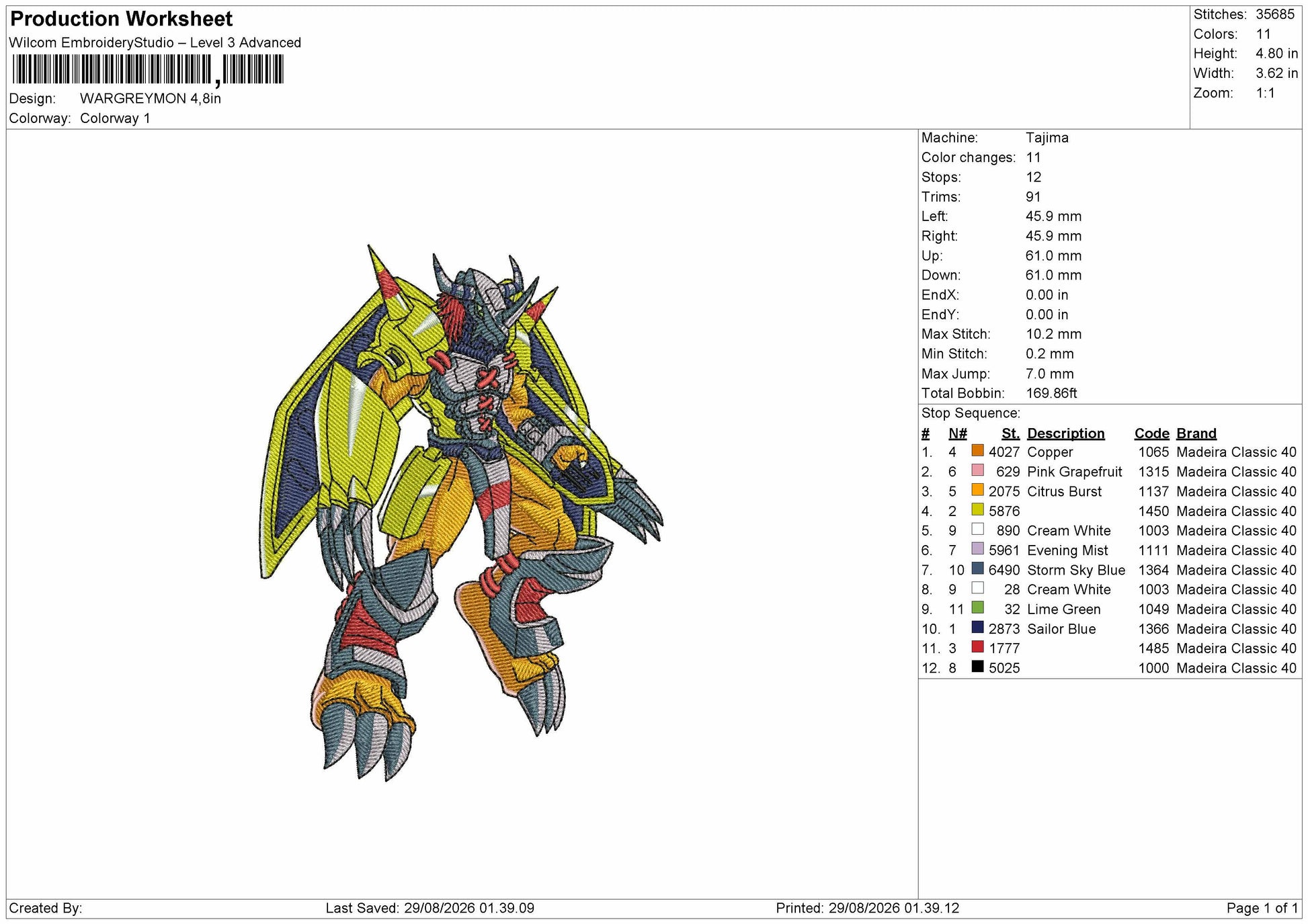Viewport: 1308px width, 924px height.
Task: Select the height value "4.80 in"
Action: [1277, 53]
